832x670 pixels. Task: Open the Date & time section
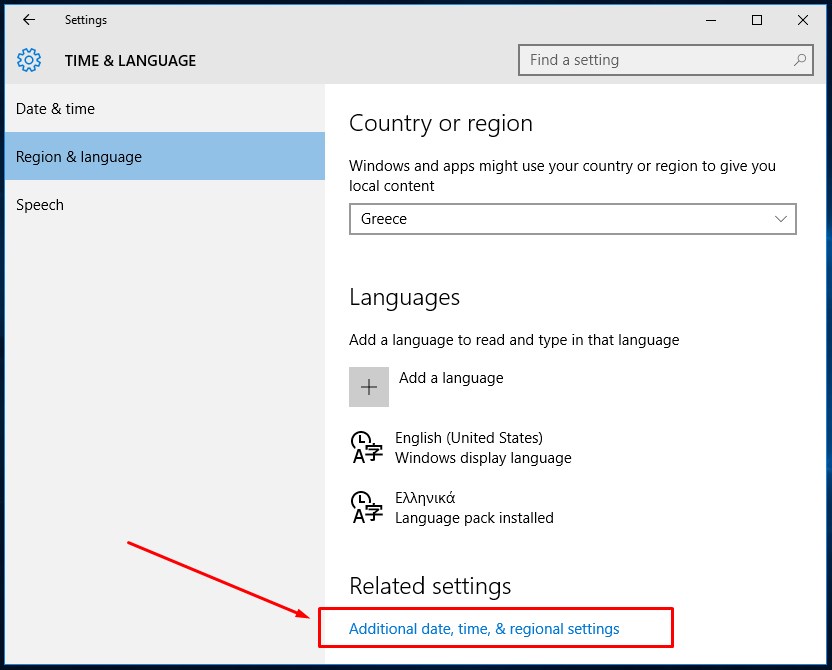coord(164,109)
